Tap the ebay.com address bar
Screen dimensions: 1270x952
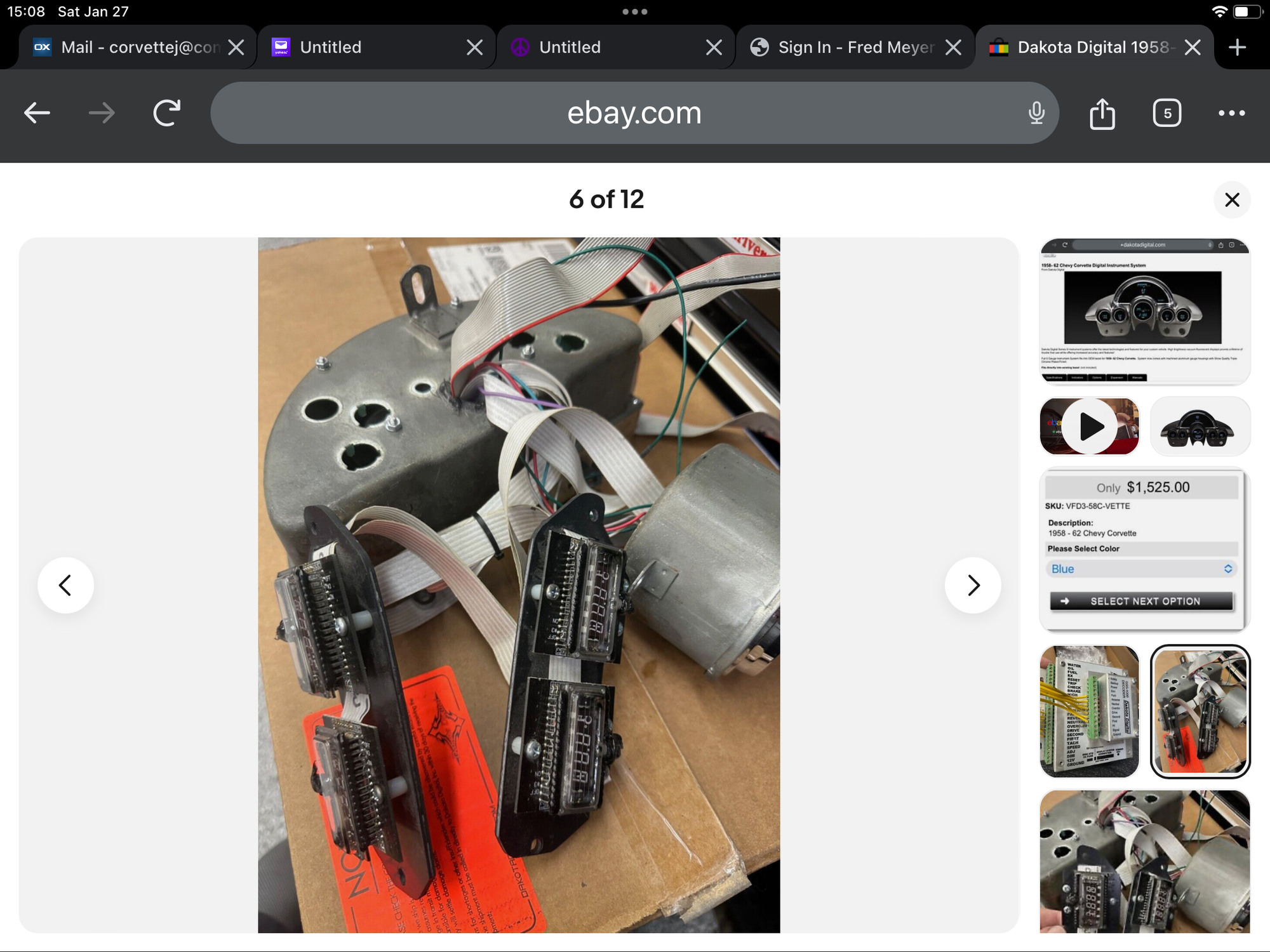634,113
